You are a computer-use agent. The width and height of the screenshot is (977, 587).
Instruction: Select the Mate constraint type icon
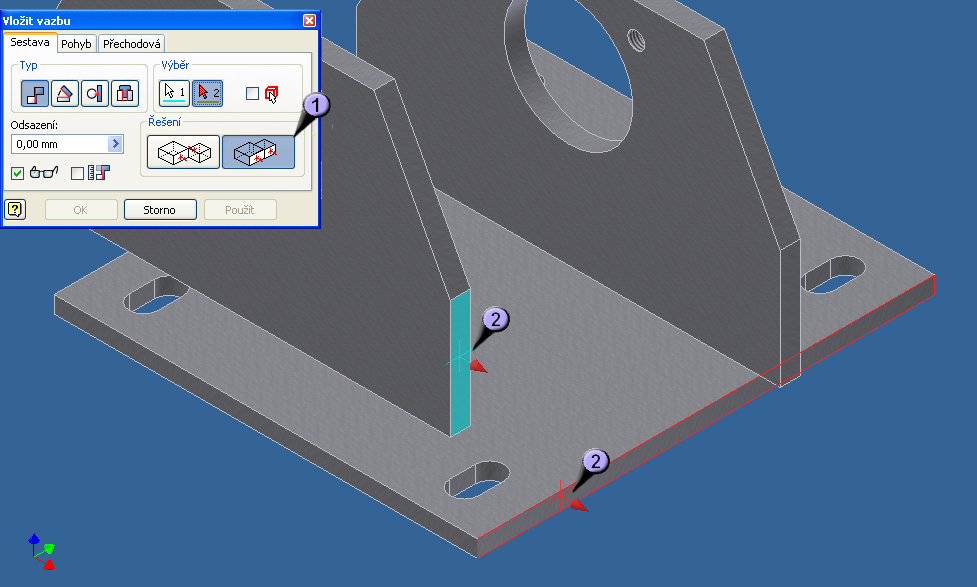click(x=35, y=94)
